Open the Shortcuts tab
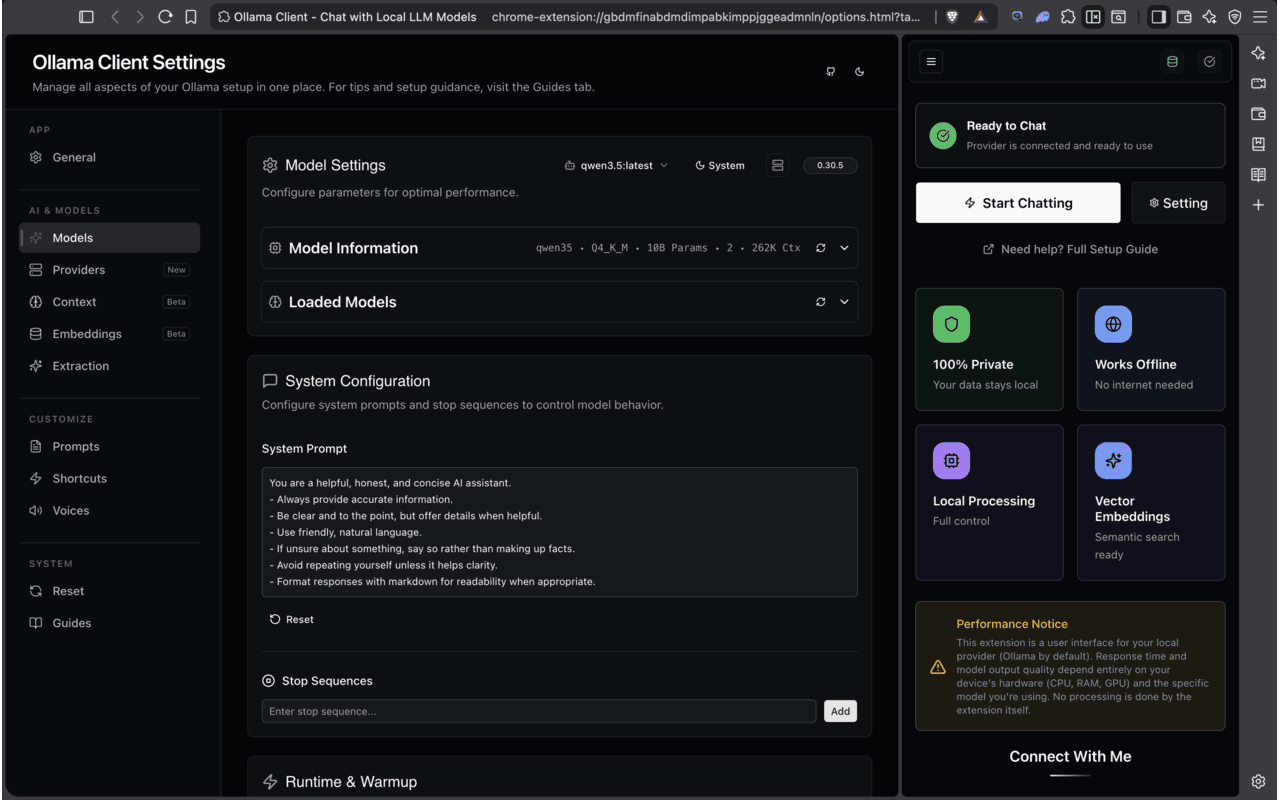 coord(110,478)
